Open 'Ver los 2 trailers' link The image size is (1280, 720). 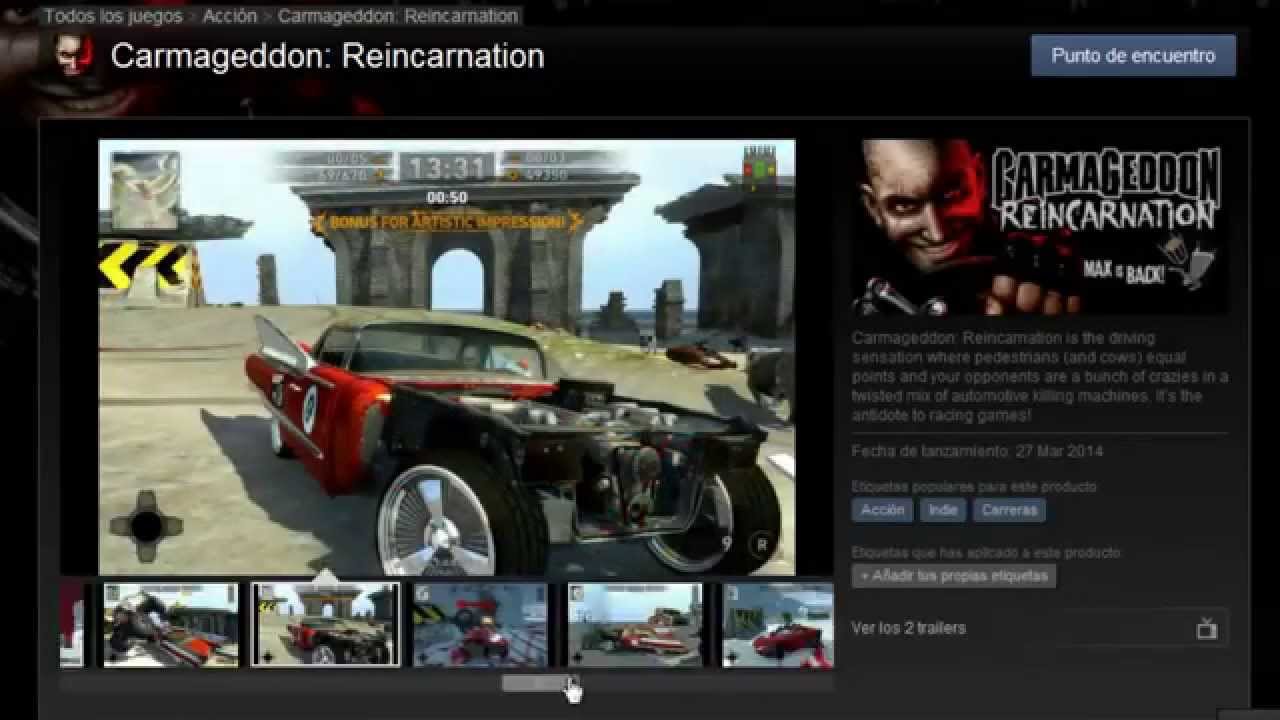[909, 628]
